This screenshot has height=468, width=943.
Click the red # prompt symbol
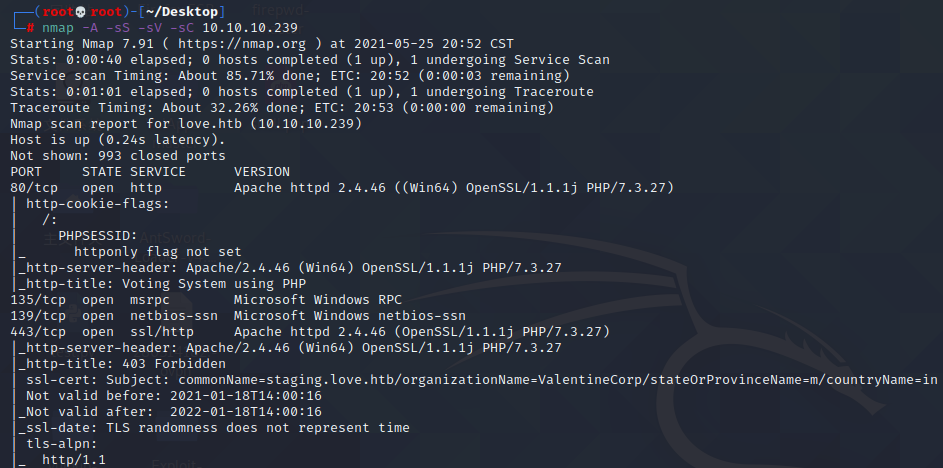(x=30, y=28)
